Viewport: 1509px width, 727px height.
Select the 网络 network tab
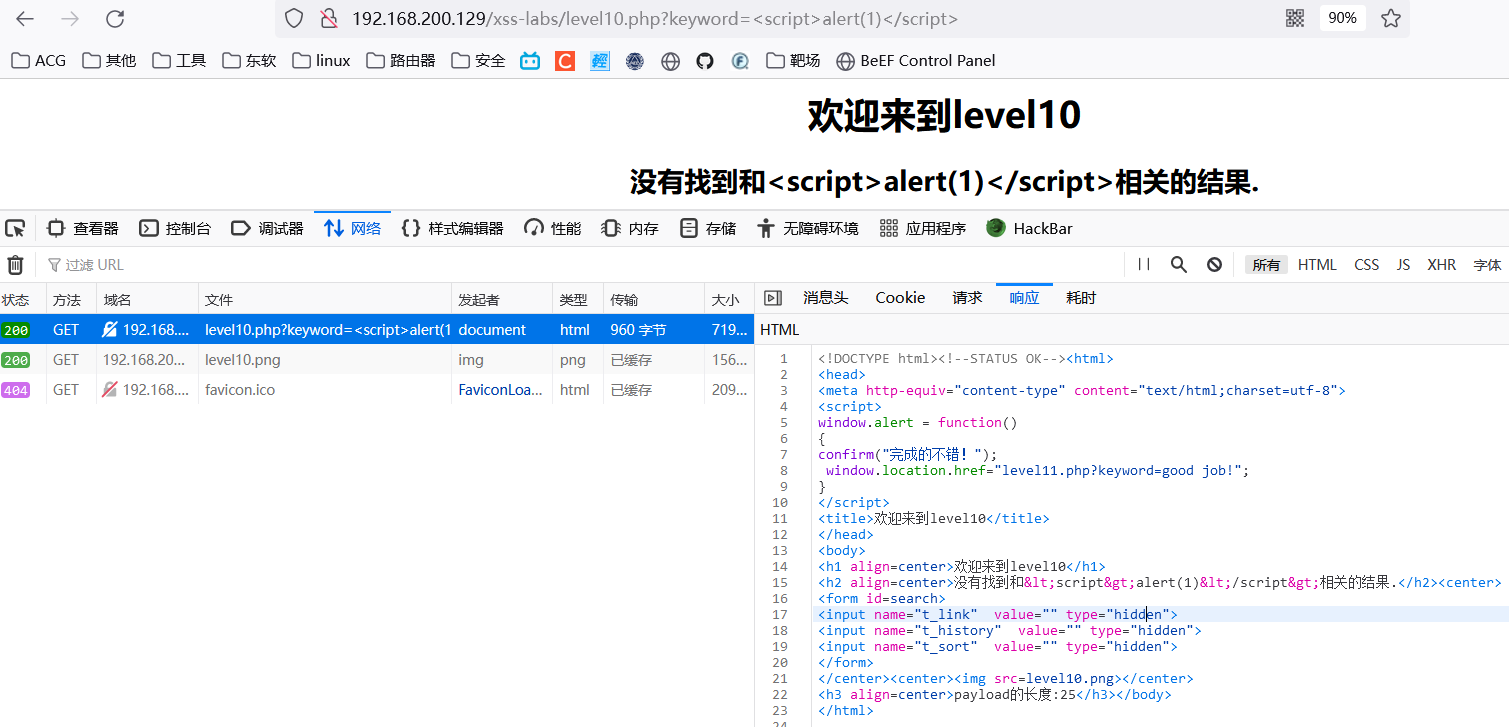[x=352, y=229]
